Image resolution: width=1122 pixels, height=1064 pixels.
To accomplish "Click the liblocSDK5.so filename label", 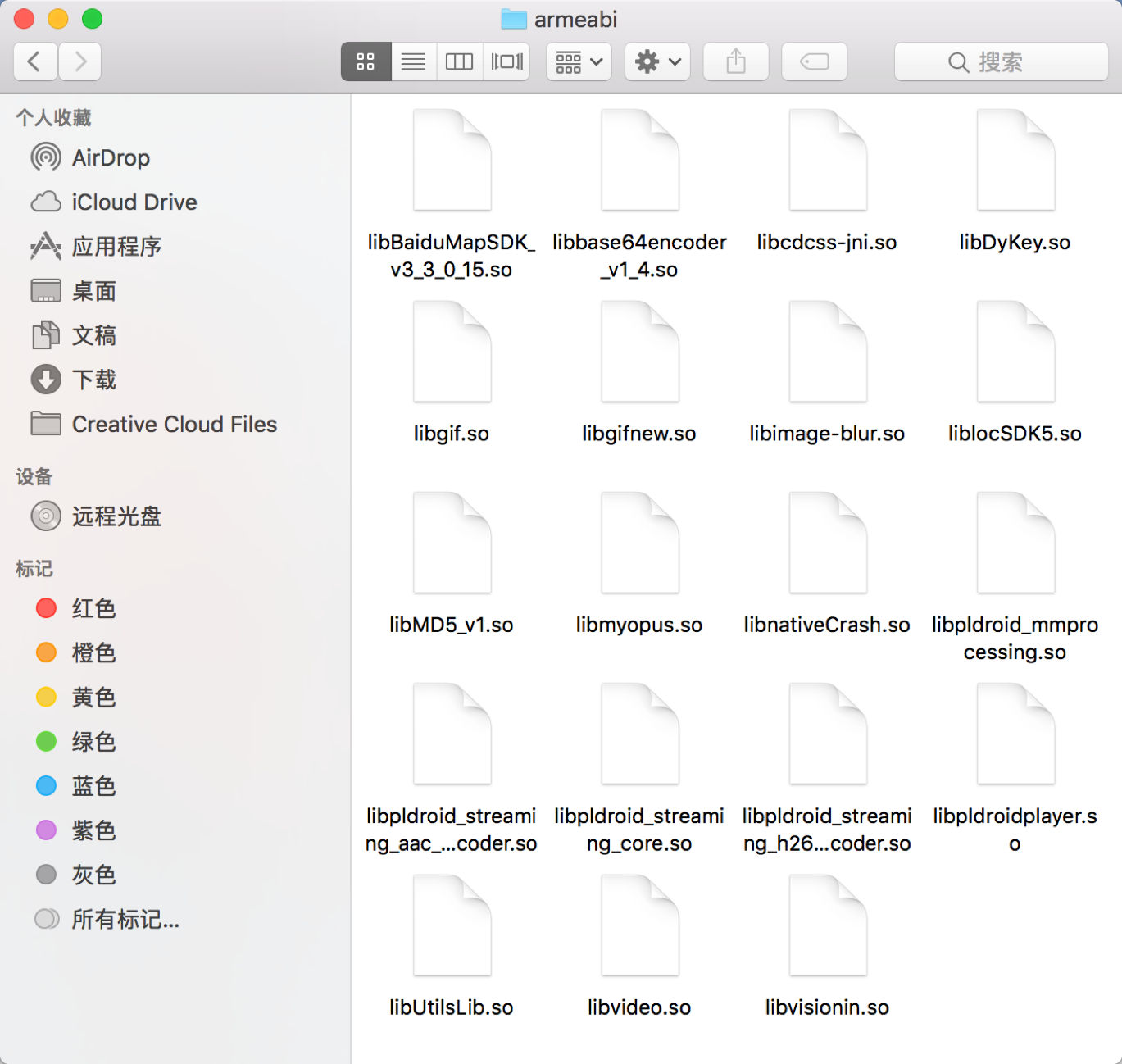I will point(1015,434).
